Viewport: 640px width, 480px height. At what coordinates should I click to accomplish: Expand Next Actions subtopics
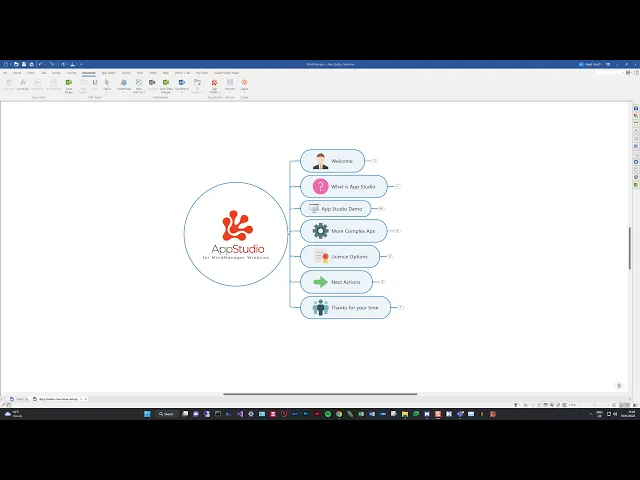click(382, 282)
